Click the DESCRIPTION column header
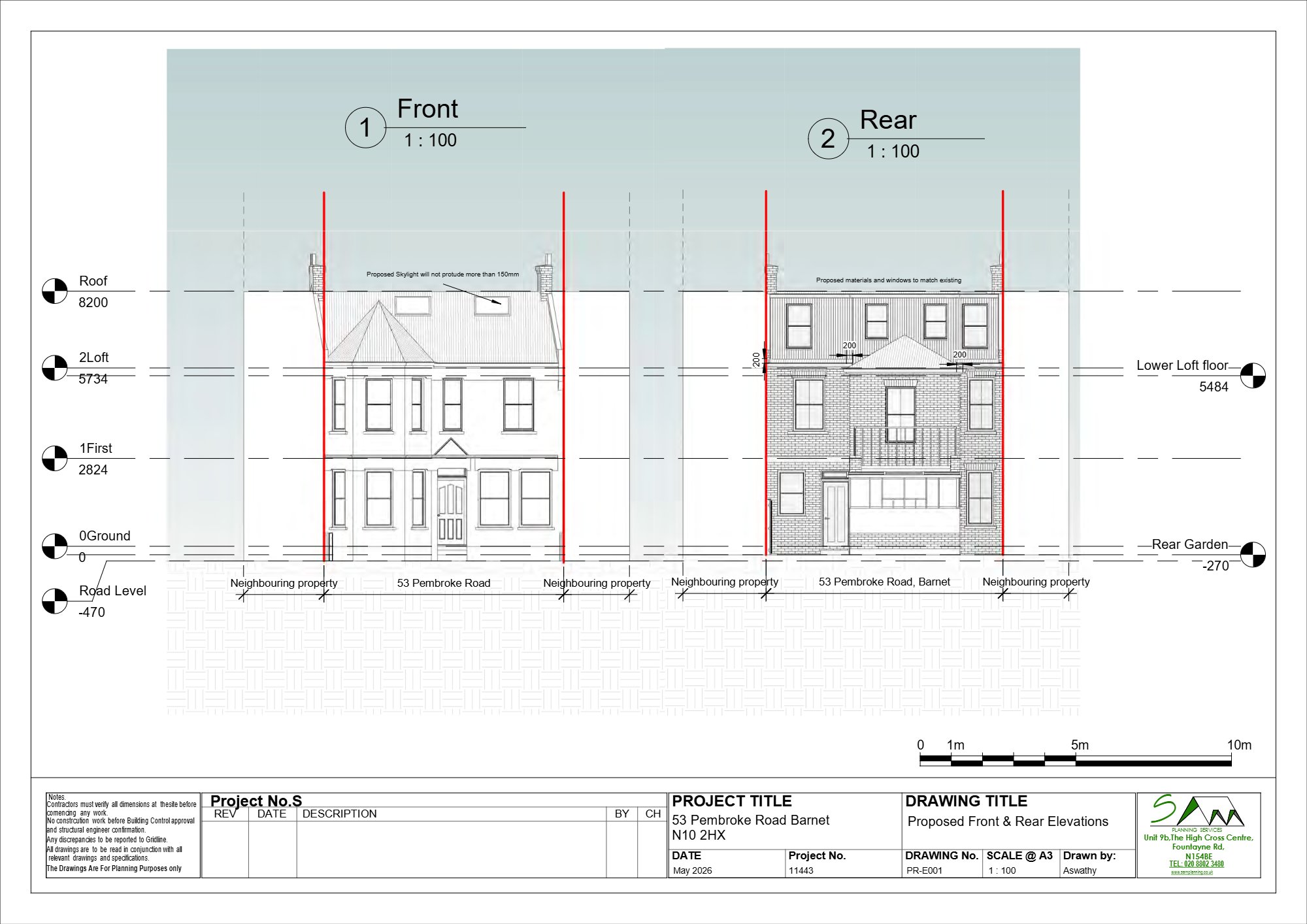 click(x=339, y=814)
